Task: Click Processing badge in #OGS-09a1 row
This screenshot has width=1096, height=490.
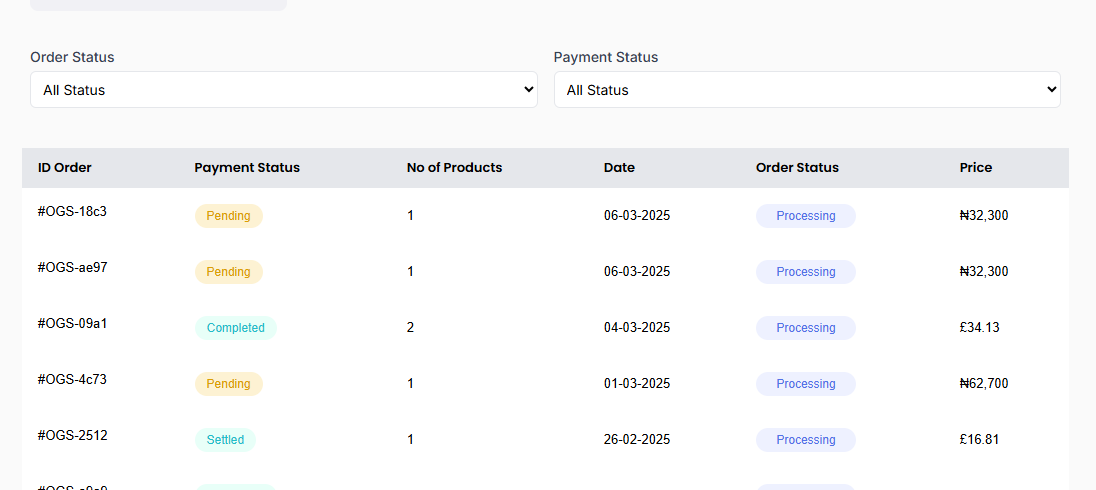Action: point(805,328)
